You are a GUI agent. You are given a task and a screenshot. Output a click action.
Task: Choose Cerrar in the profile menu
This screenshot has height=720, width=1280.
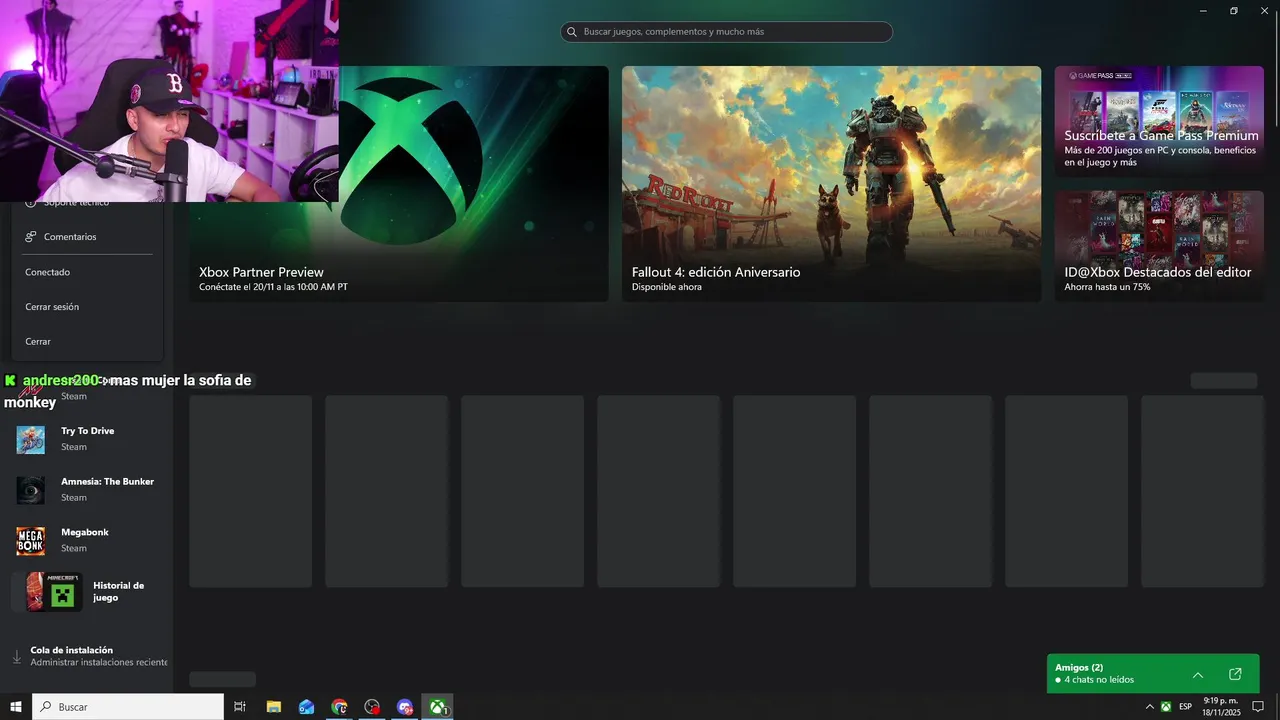coord(87,342)
